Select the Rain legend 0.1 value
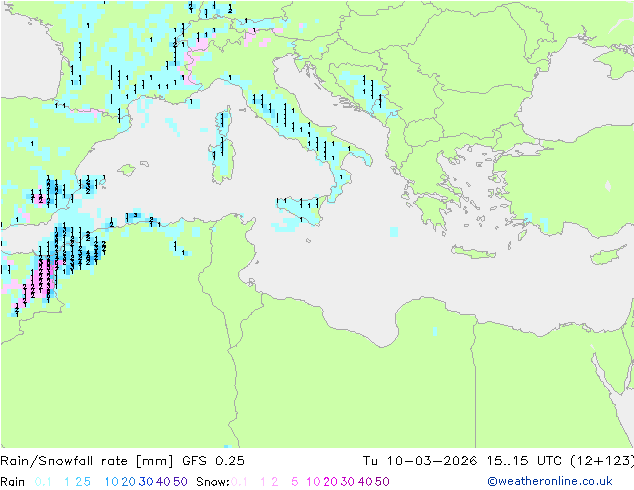 click(43, 482)
